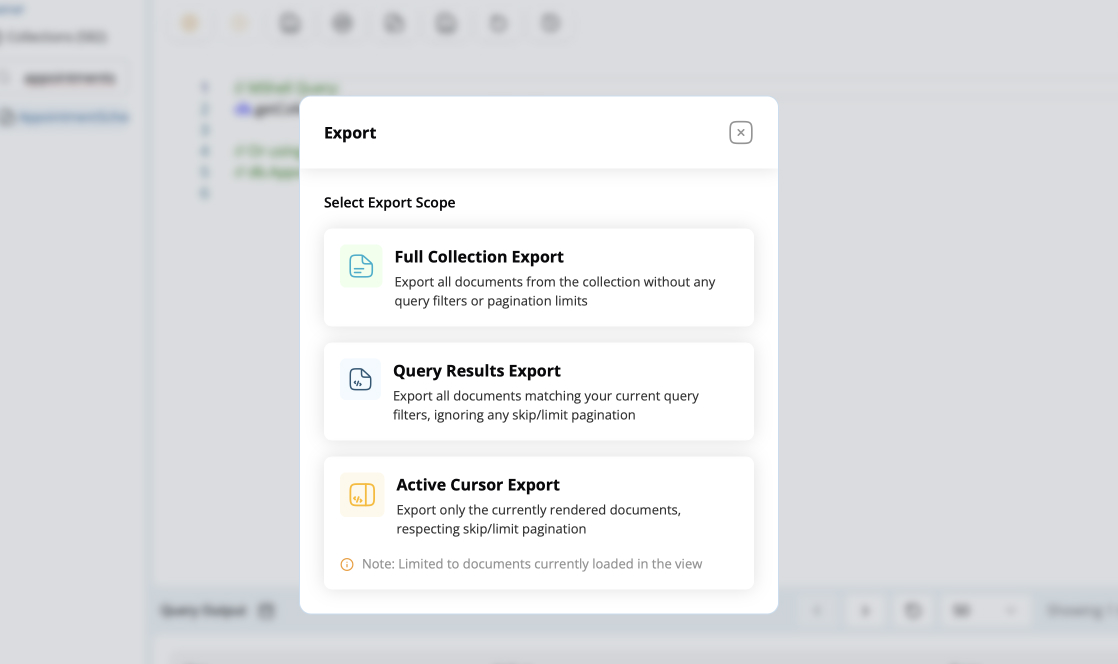The image size is (1118, 664).
Task: Pick the Active Cursor Export option
Action: pos(538,508)
